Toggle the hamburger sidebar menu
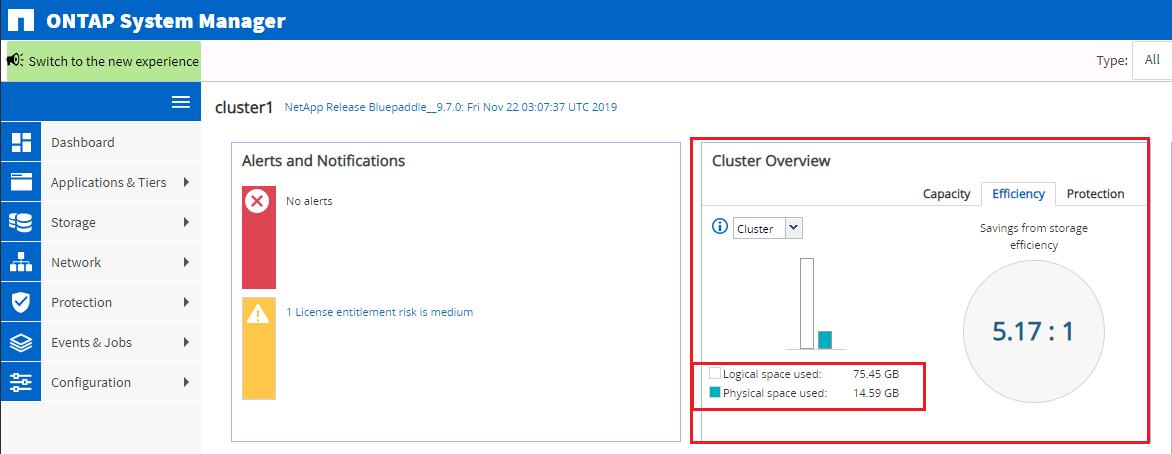 [181, 102]
